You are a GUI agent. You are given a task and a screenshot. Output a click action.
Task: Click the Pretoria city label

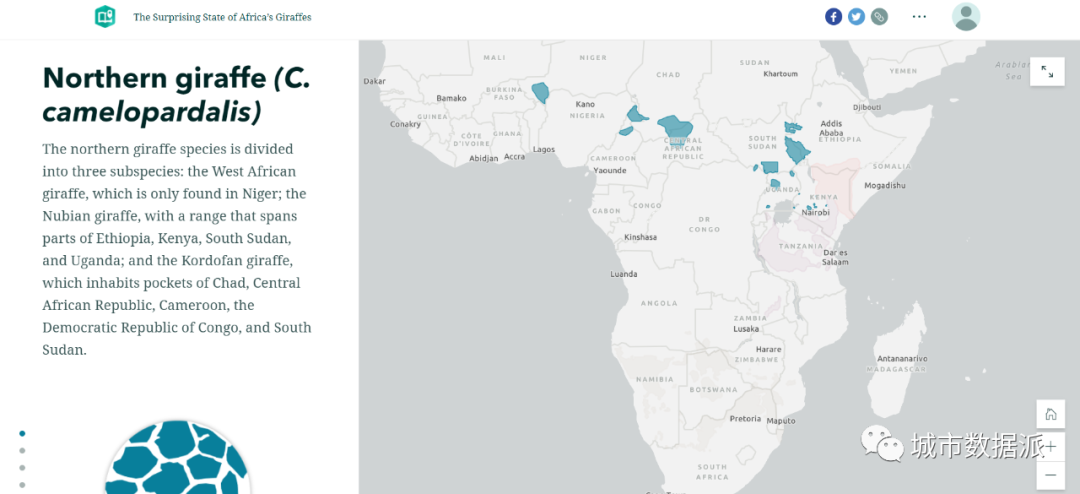745,419
